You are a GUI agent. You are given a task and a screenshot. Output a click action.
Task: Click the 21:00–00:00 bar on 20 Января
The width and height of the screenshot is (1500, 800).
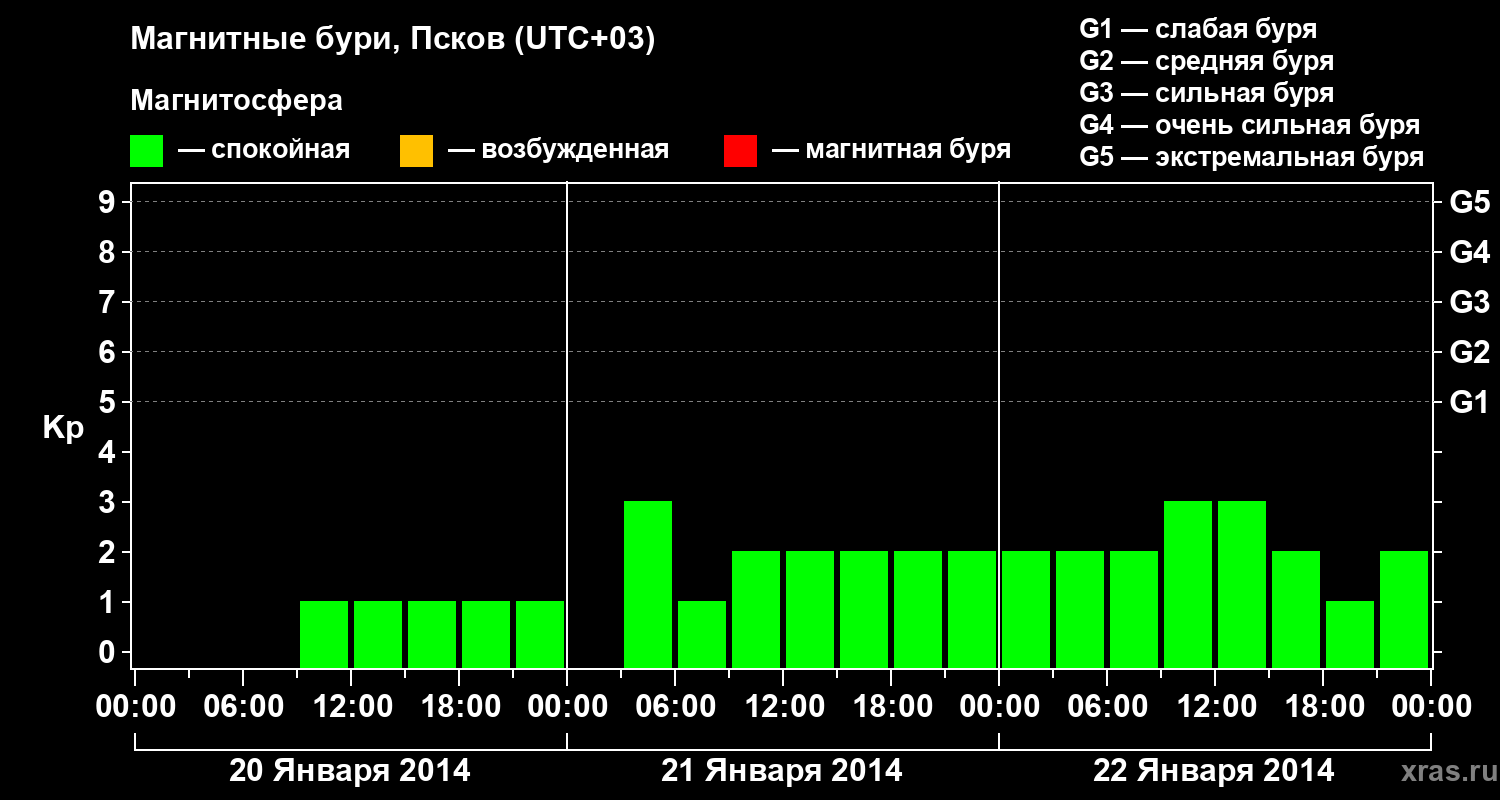(540, 634)
